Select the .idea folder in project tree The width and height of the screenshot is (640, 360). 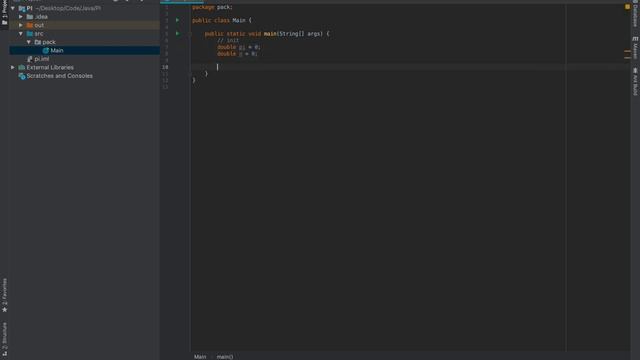coord(84,17)
